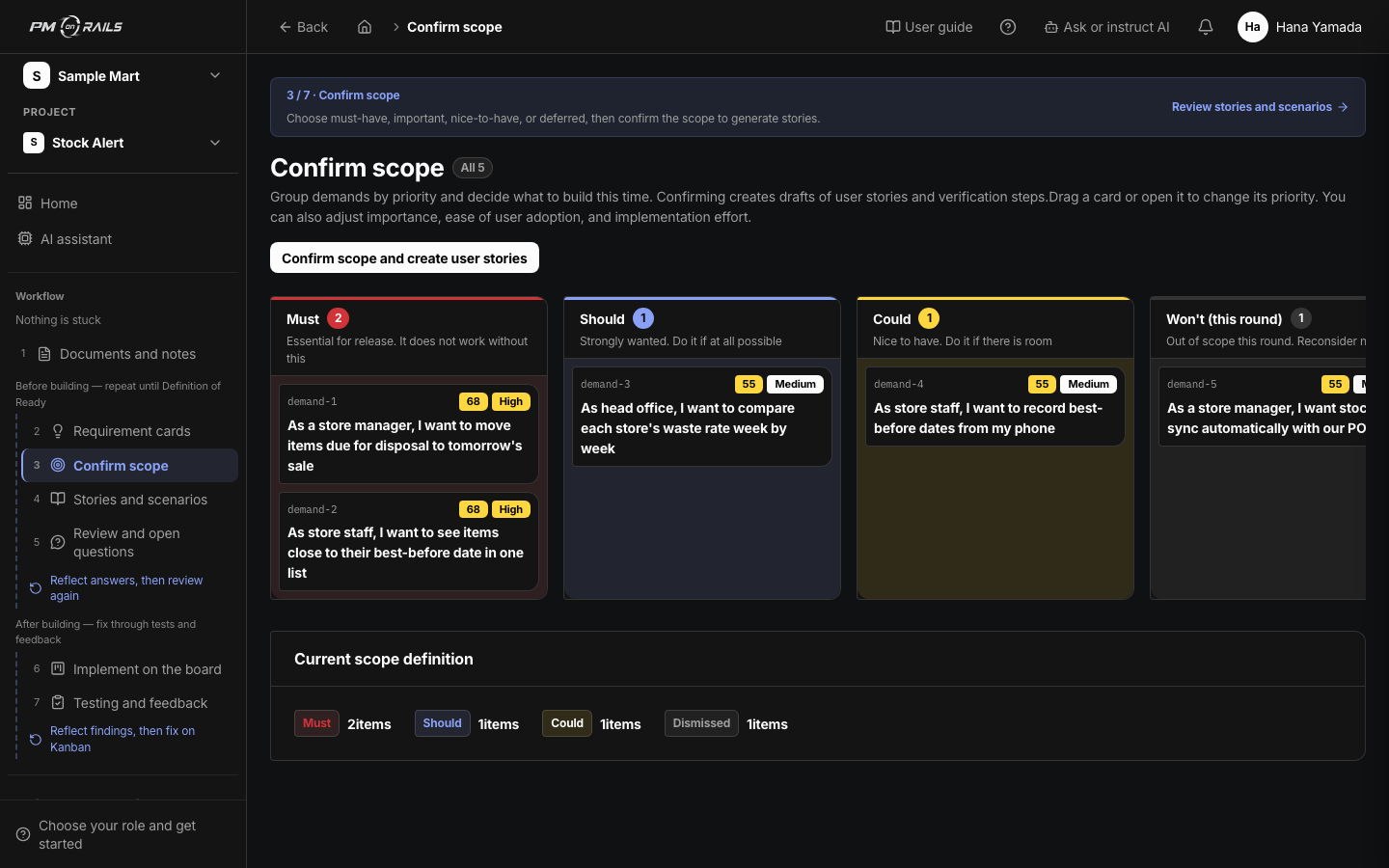
Task: Go to home via breadcrumb house icon
Action: pyautogui.click(x=365, y=27)
